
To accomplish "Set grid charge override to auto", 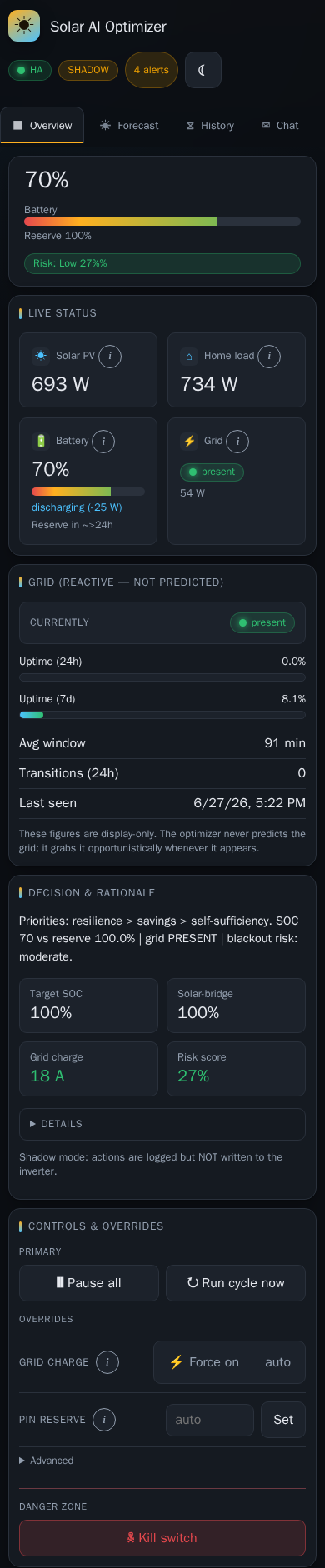I will coord(277,1362).
